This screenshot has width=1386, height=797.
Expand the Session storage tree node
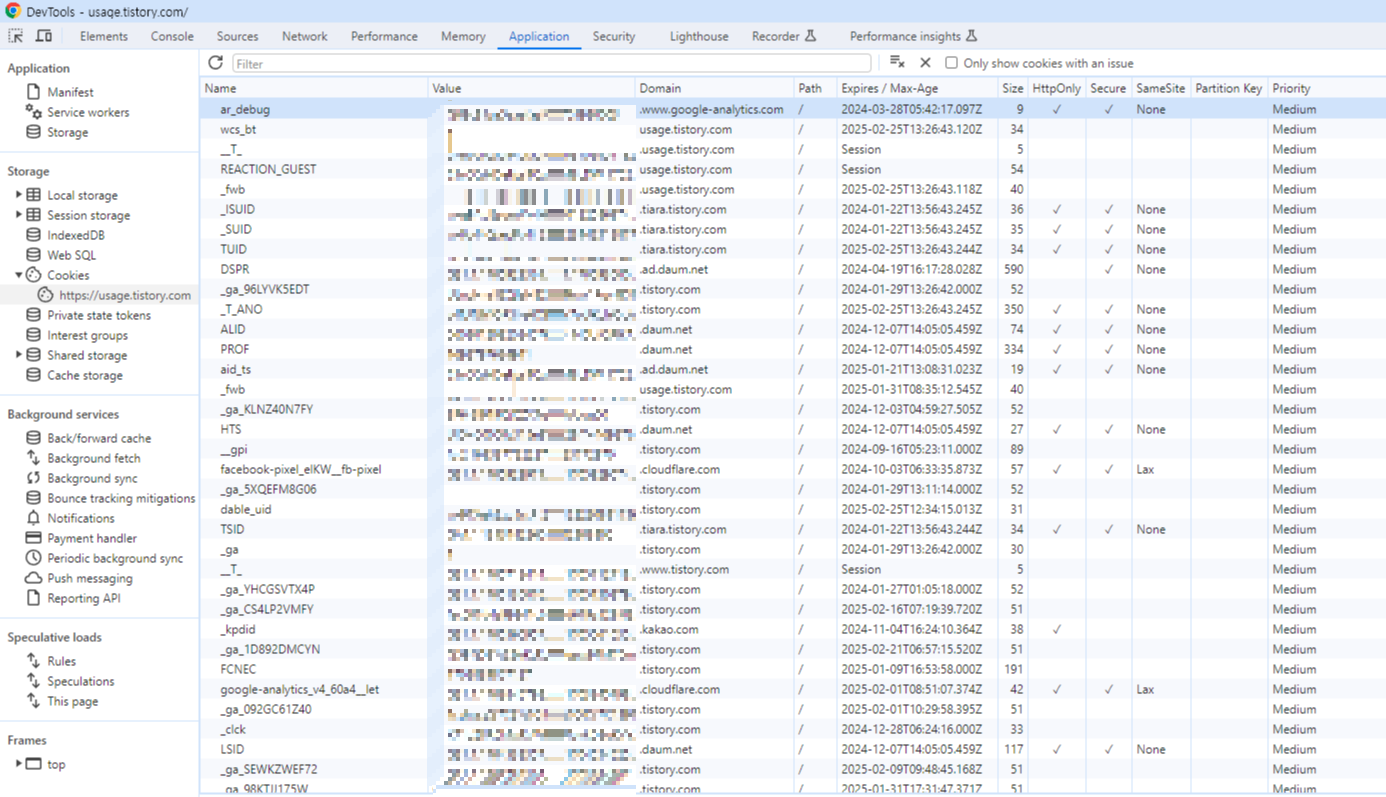pos(18,215)
